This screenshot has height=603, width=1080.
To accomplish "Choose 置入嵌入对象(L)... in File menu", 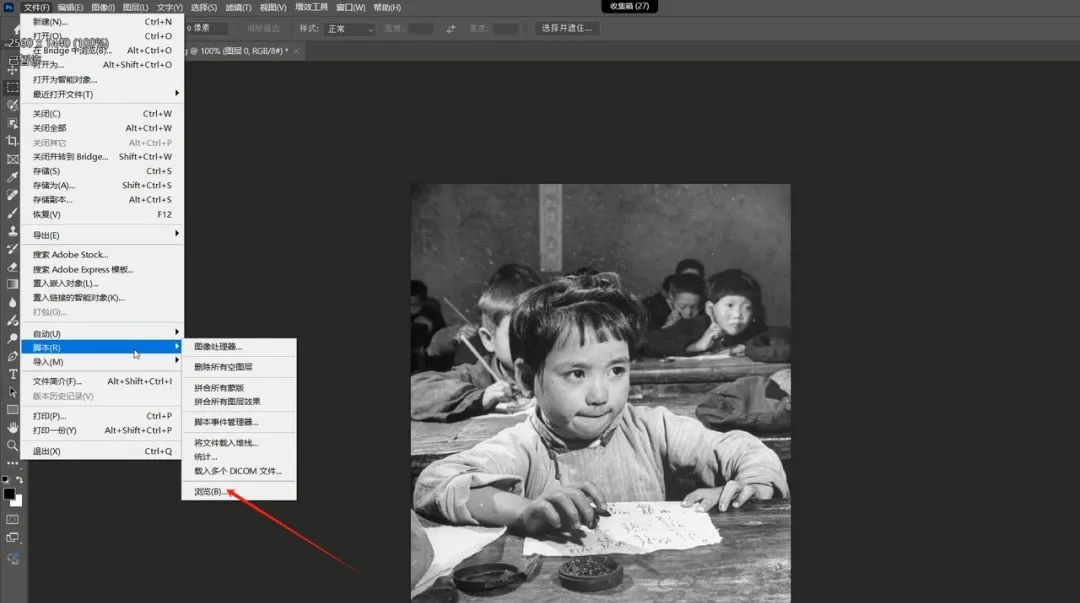I will click(x=102, y=283).
